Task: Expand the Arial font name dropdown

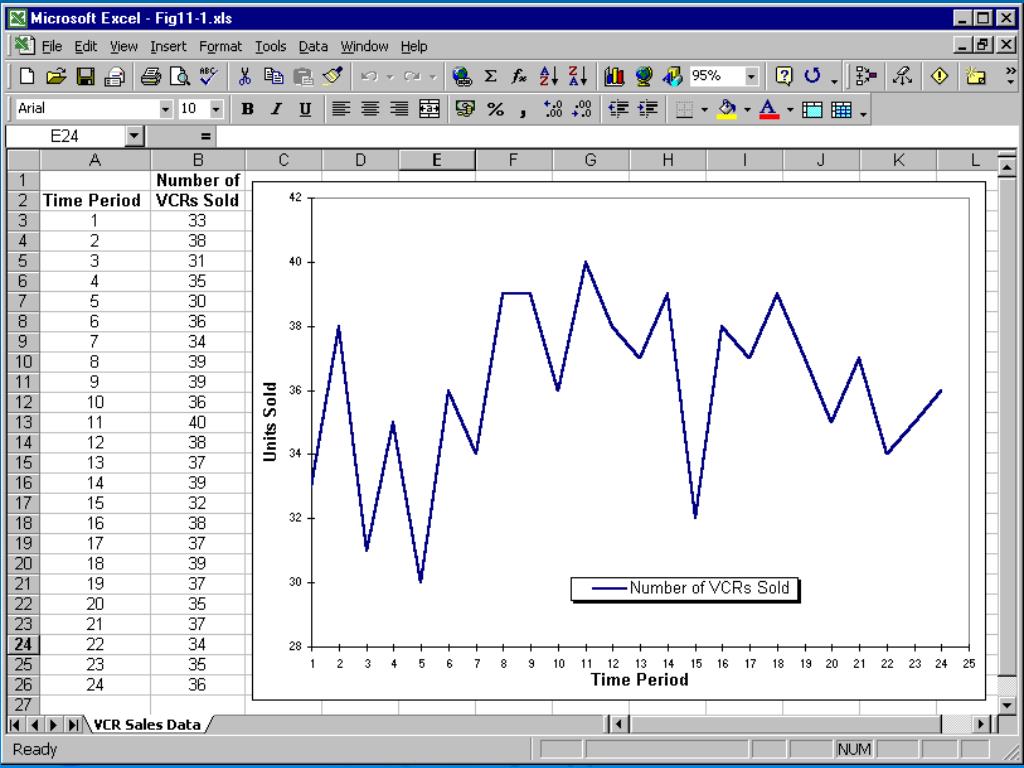Action: point(165,109)
